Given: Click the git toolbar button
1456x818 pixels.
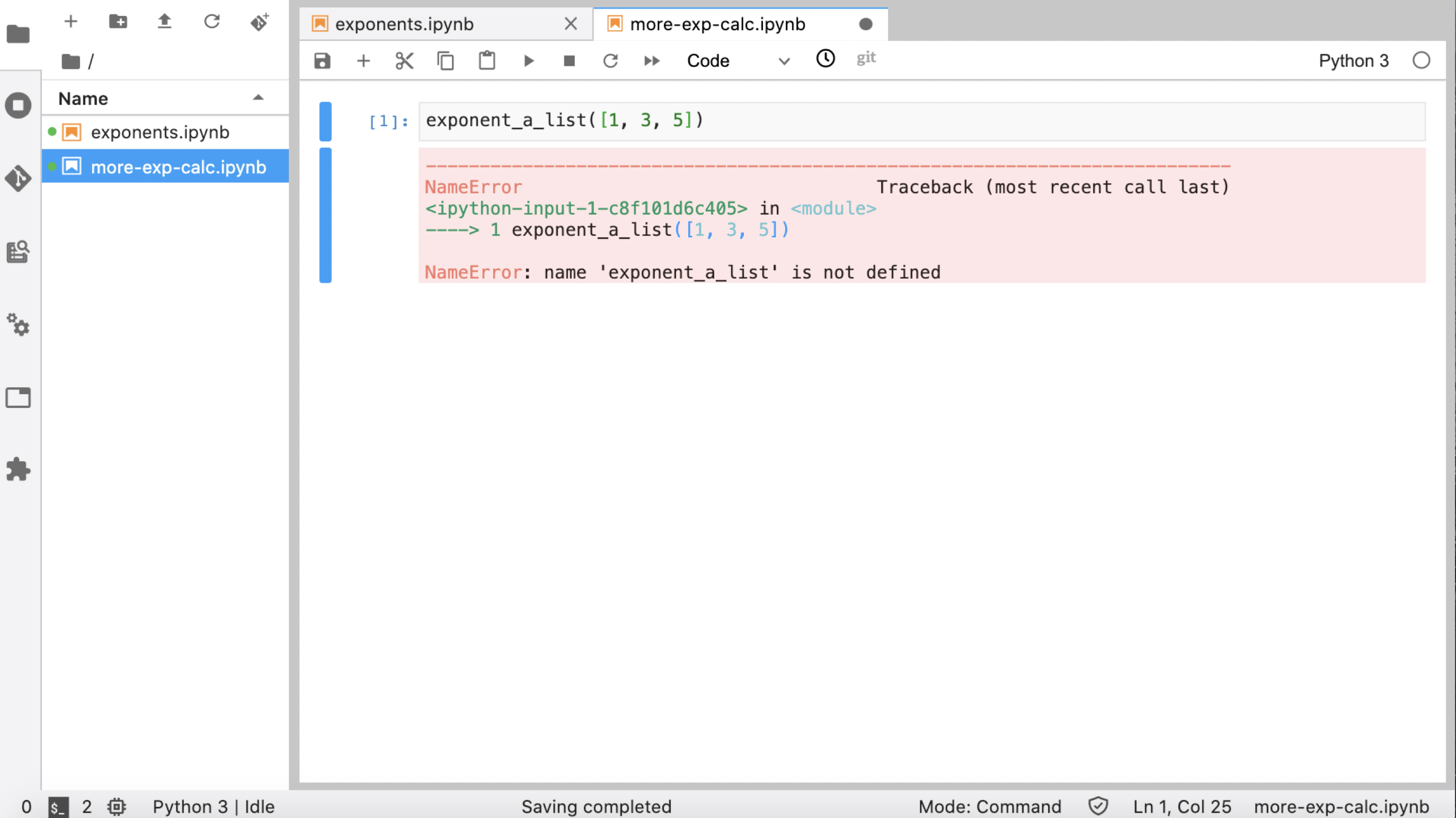Looking at the screenshot, I should click(x=866, y=58).
